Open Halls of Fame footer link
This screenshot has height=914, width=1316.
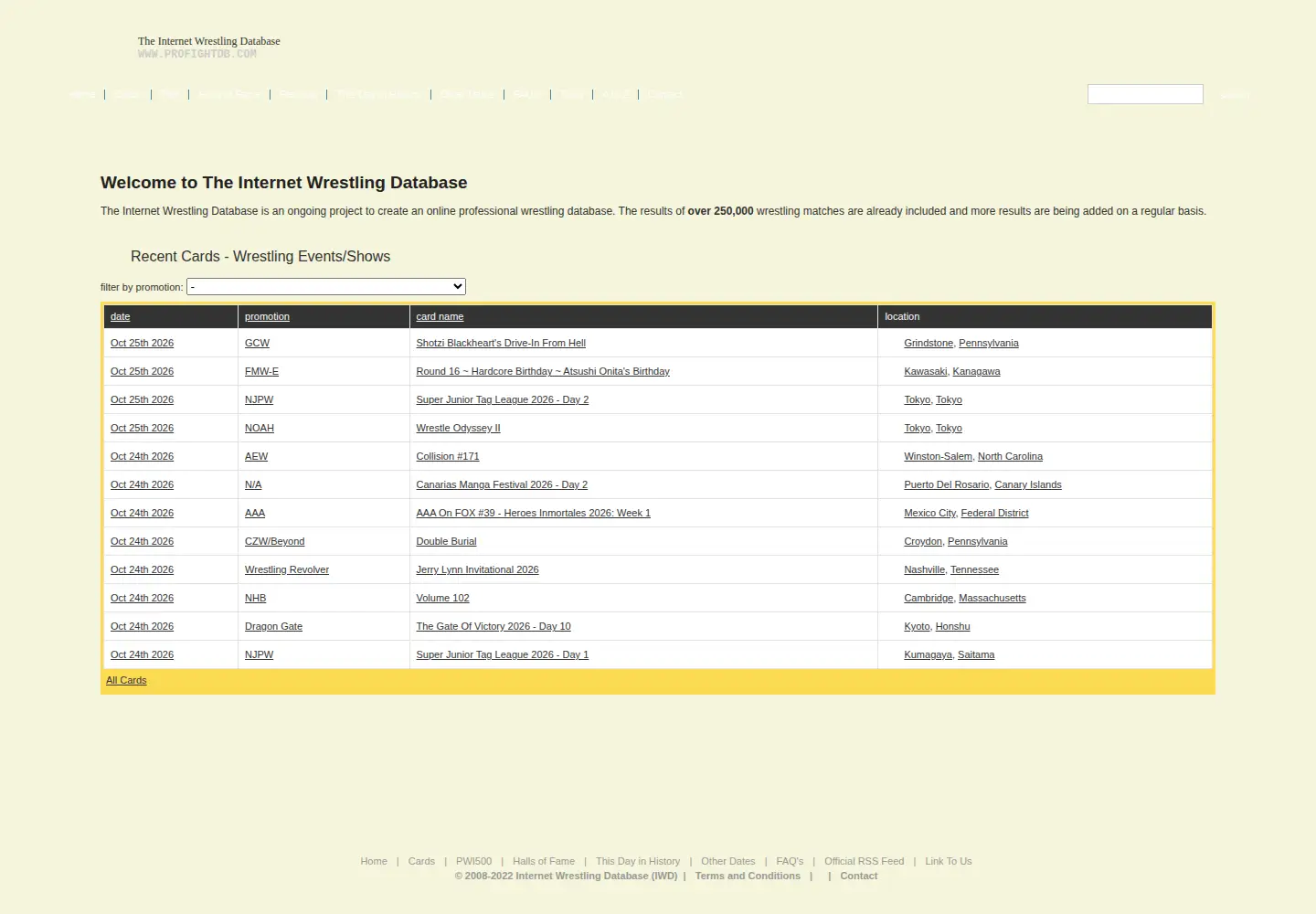point(544,861)
